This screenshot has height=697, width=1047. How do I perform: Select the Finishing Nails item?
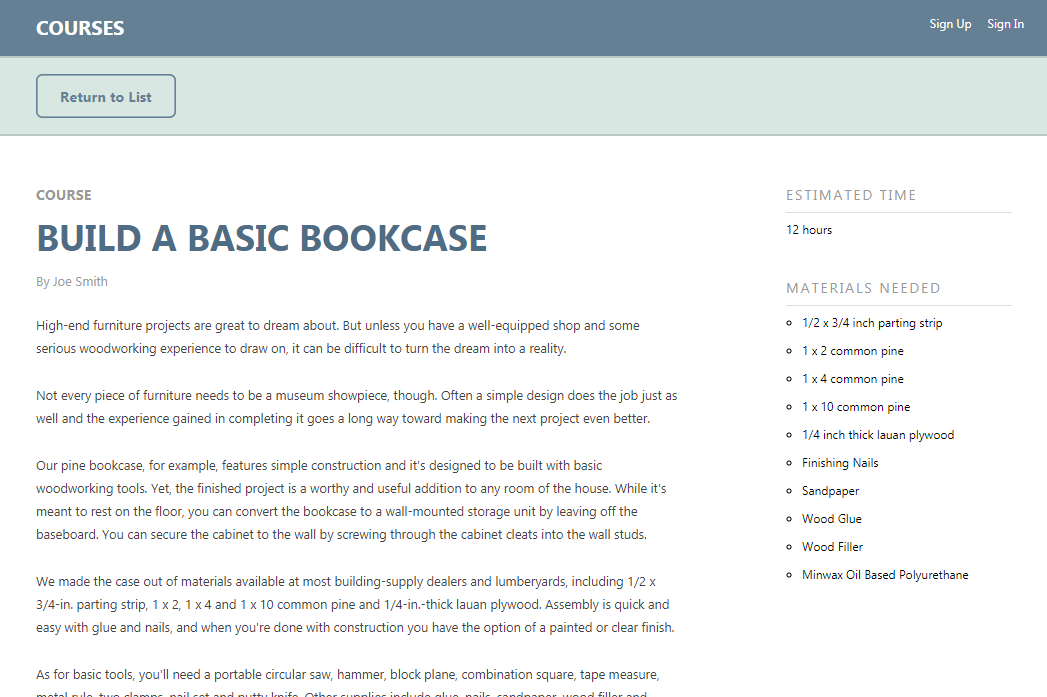click(840, 463)
